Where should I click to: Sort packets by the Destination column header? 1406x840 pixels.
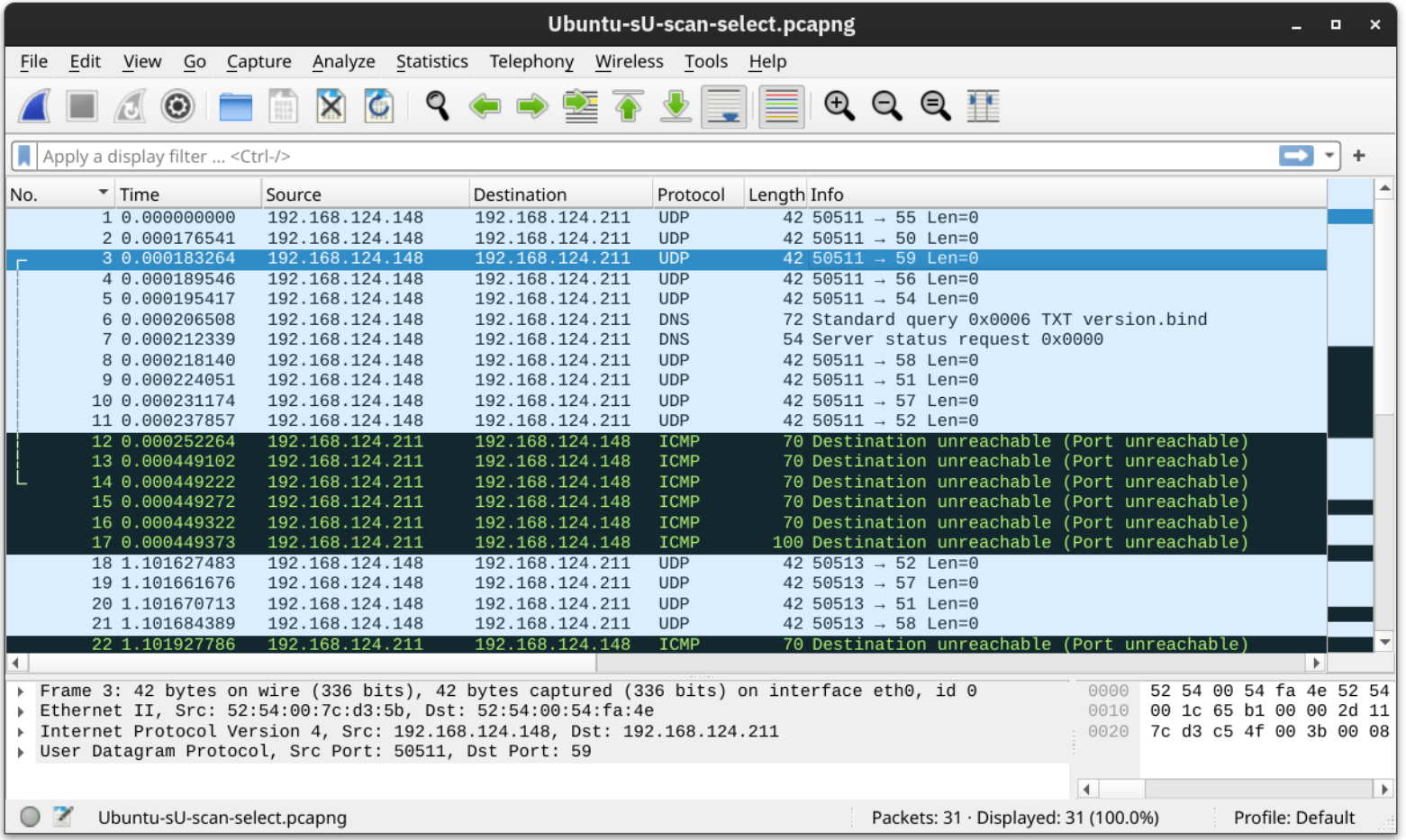click(x=561, y=194)
